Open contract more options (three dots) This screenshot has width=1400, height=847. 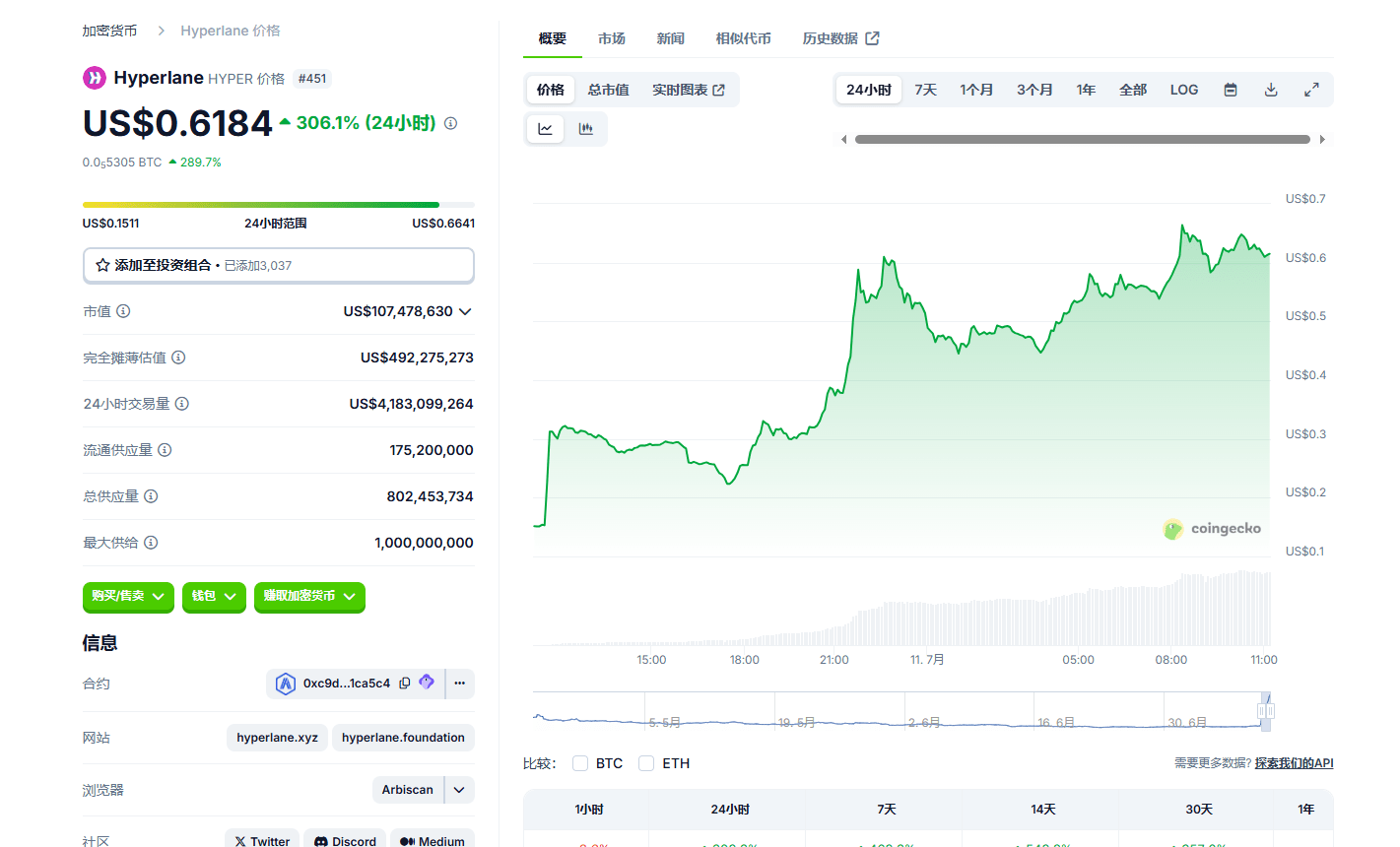(x=460, y=684)
